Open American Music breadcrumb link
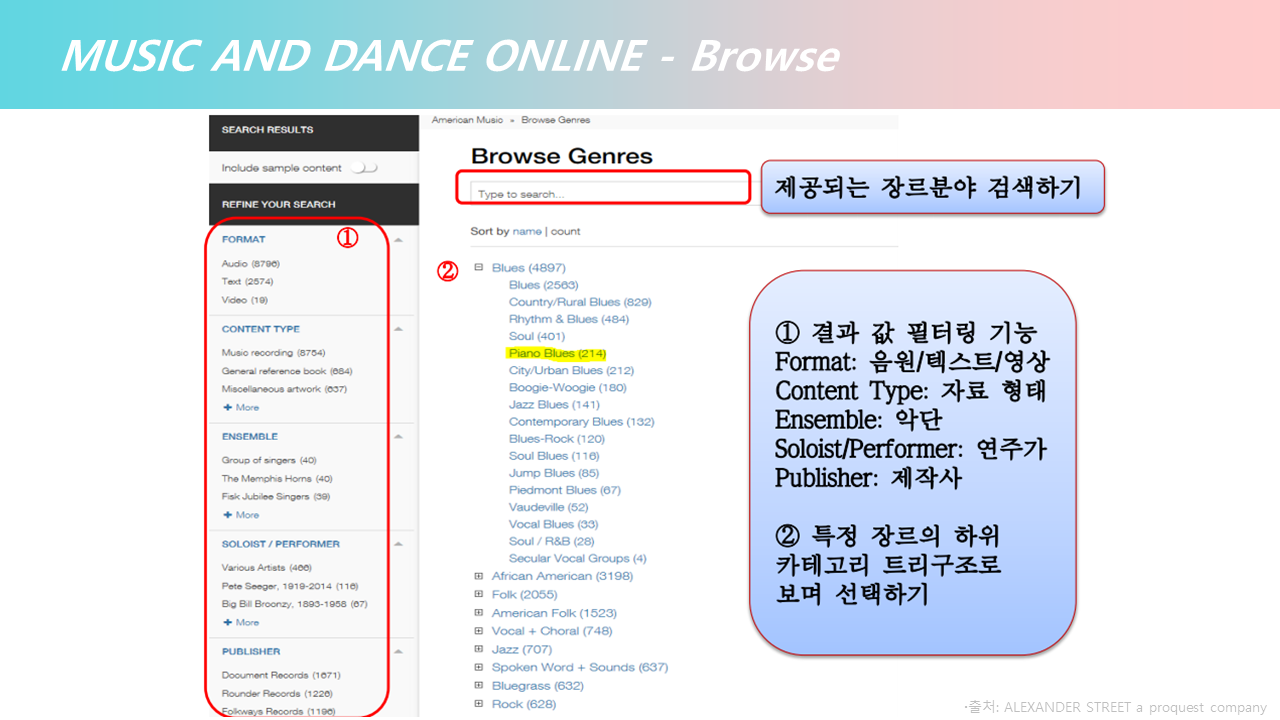The width and height of the screenshot is (1280, 720). click(x=467, y=120)
